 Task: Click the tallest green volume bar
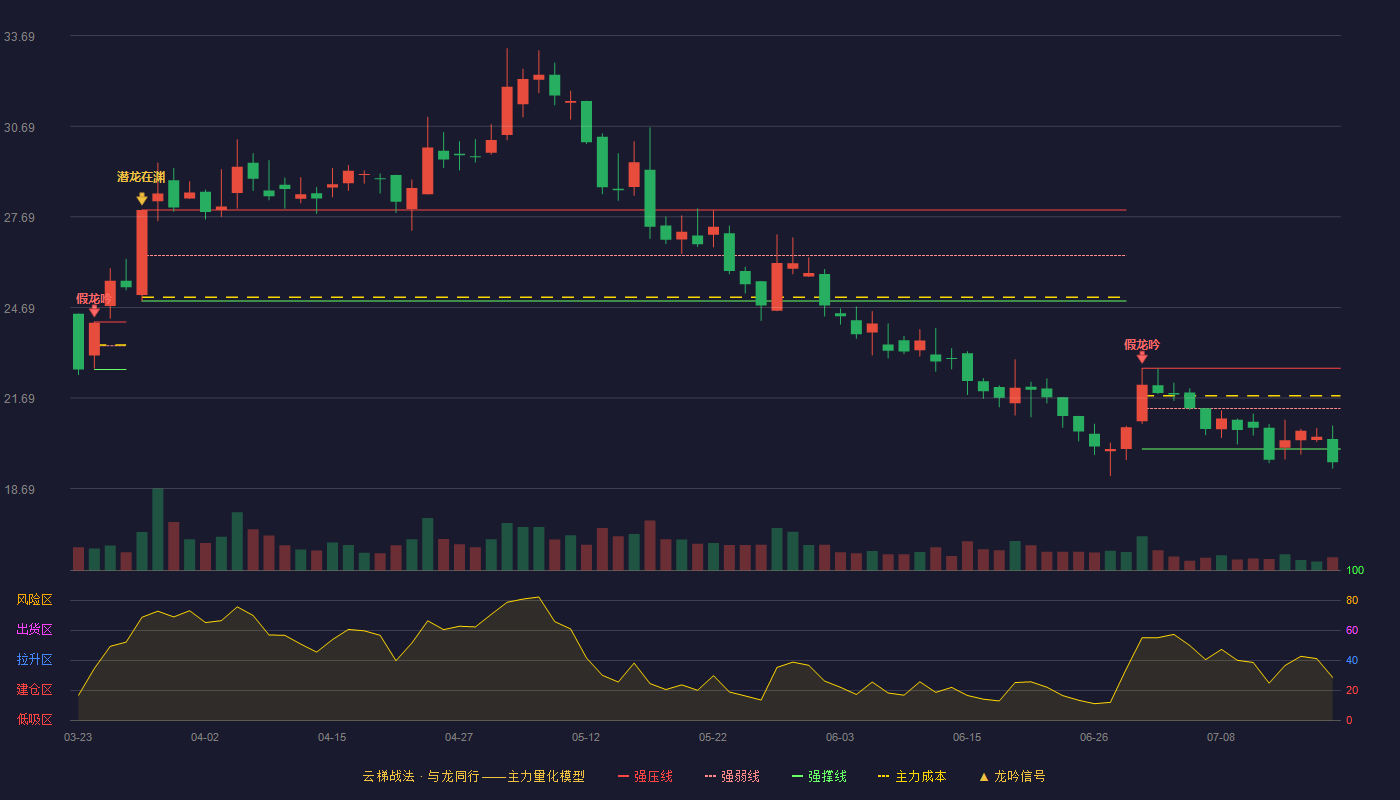(x=158, y=529)
